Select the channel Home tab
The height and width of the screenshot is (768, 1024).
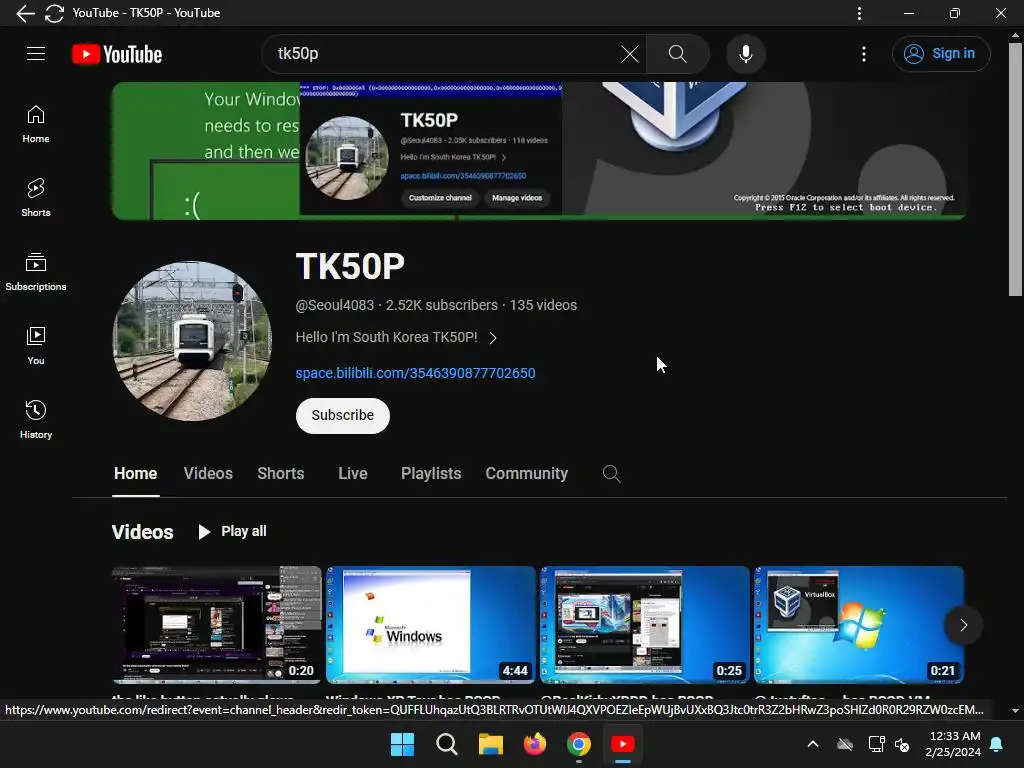[135, 473]
